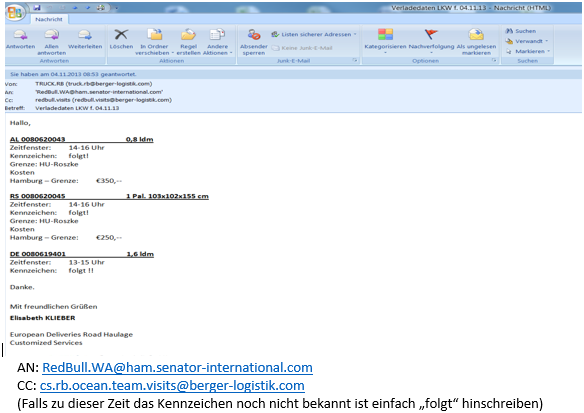The height and width of the screenshot is (413, 584).
Task: Block the sender with Absender sperren
Action: coord(254,42)
